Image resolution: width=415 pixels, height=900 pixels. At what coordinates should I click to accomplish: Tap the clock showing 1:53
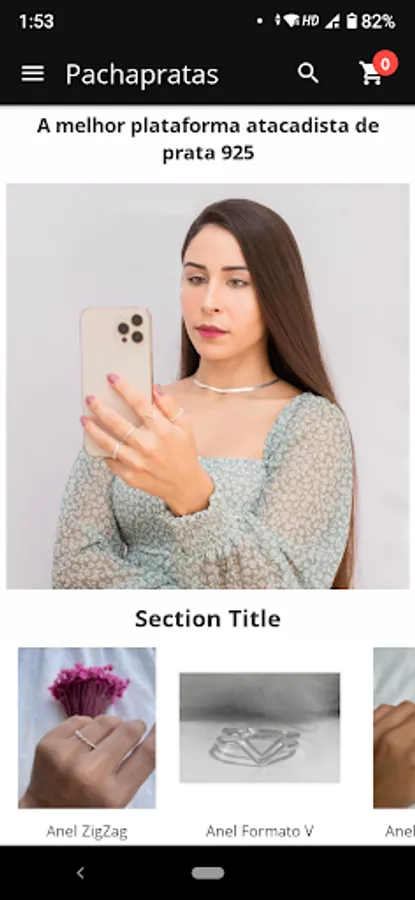[x=36, y=22]
